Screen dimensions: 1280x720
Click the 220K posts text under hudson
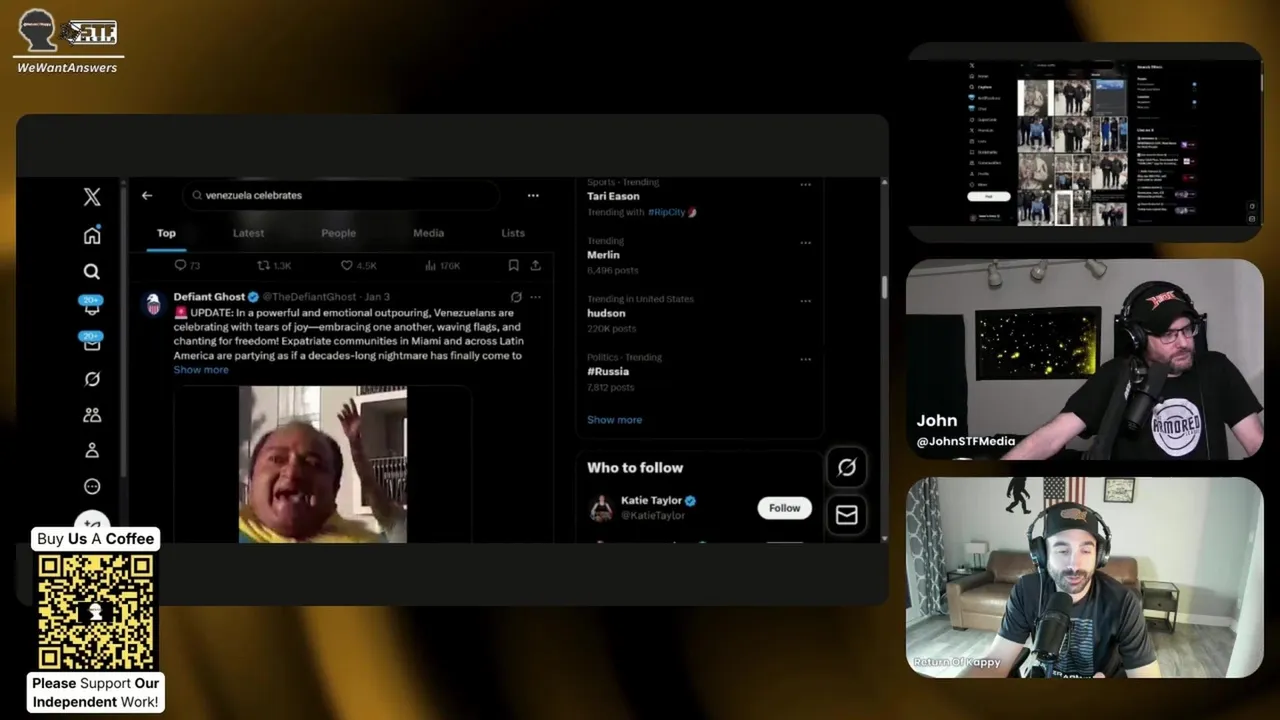(612, 329)
